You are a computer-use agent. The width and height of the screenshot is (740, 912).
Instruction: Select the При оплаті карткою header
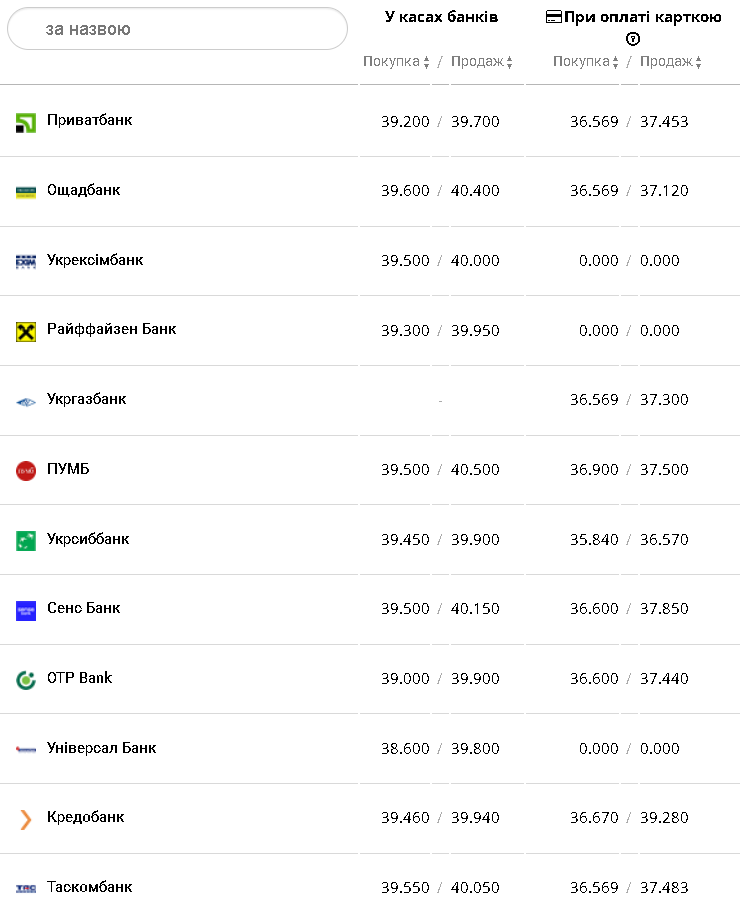634,17
